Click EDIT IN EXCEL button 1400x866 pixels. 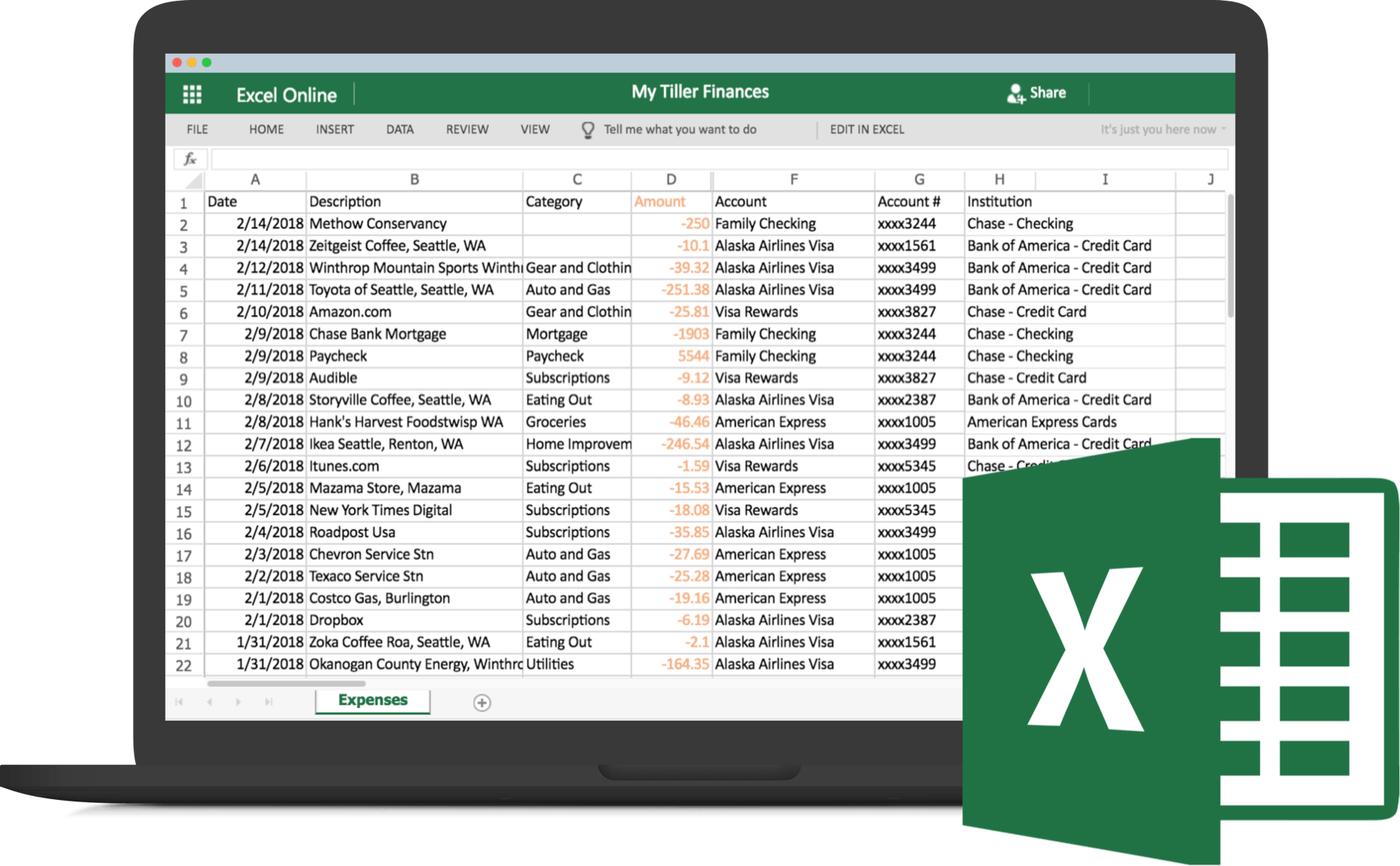tap(867, 130)
